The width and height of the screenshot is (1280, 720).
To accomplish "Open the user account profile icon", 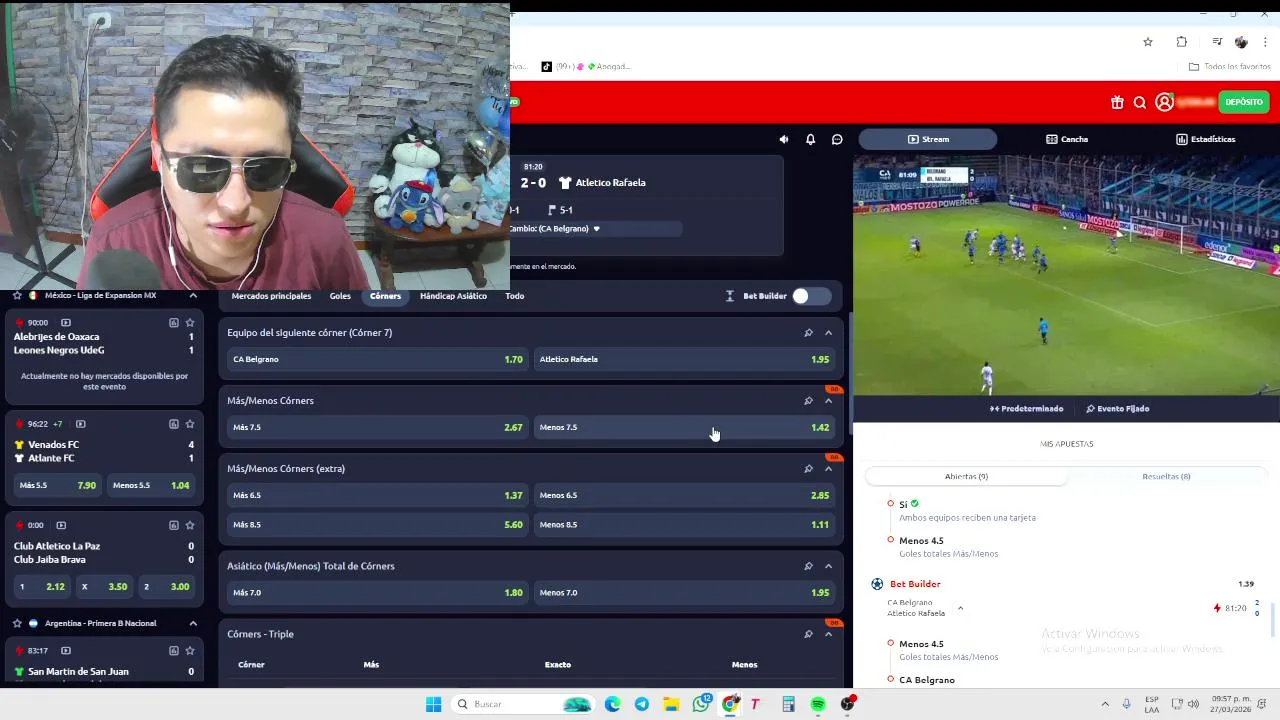I will pos(1164,102).
